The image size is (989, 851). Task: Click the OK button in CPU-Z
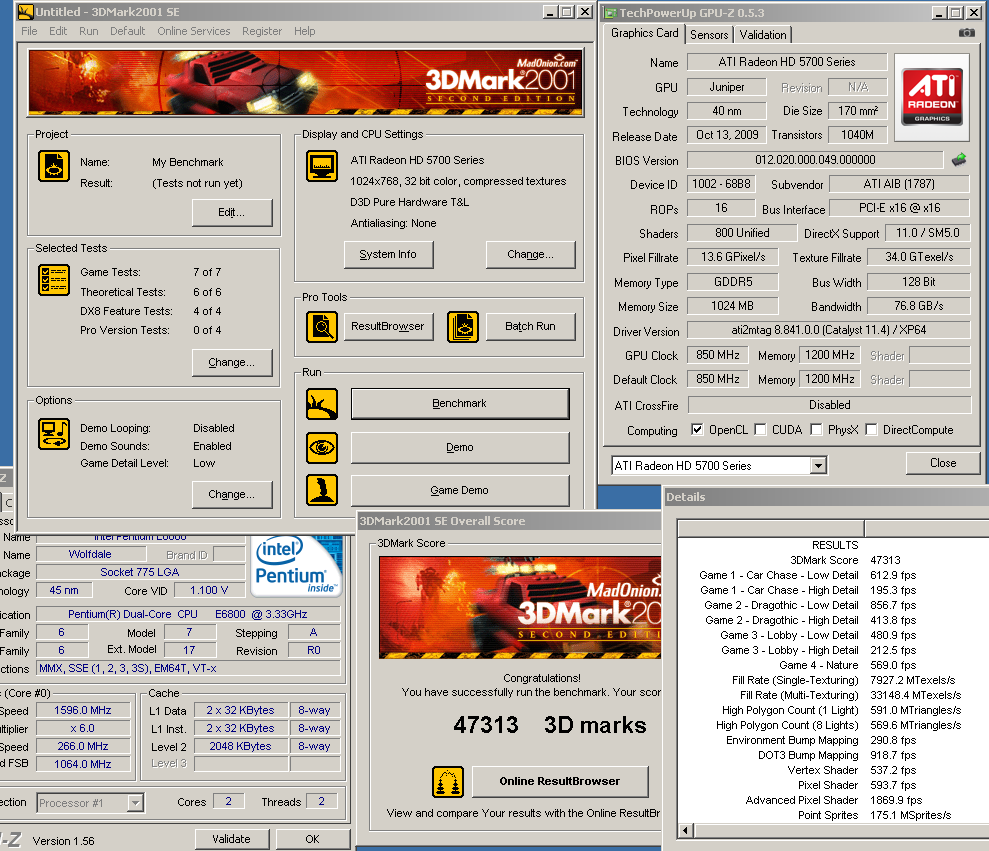pyautogui.click(x=312, y=839)
